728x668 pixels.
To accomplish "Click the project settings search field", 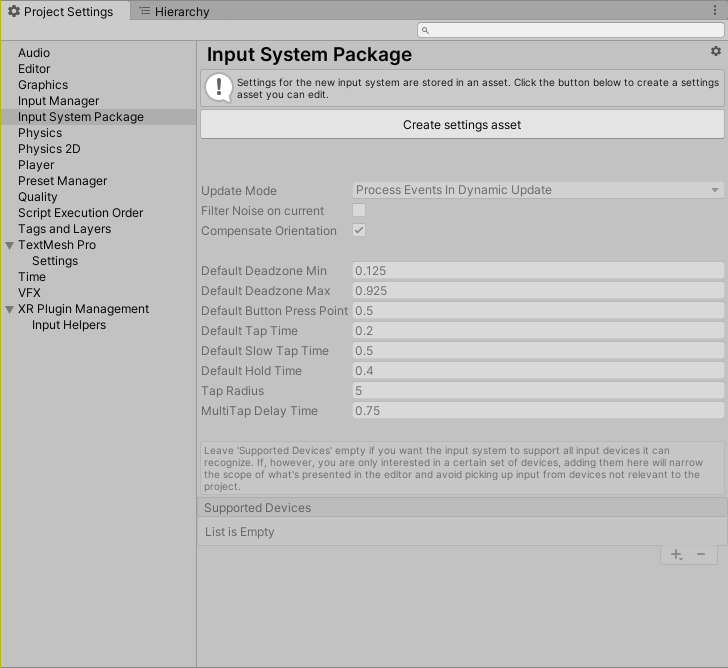I will tap(571, 30).
